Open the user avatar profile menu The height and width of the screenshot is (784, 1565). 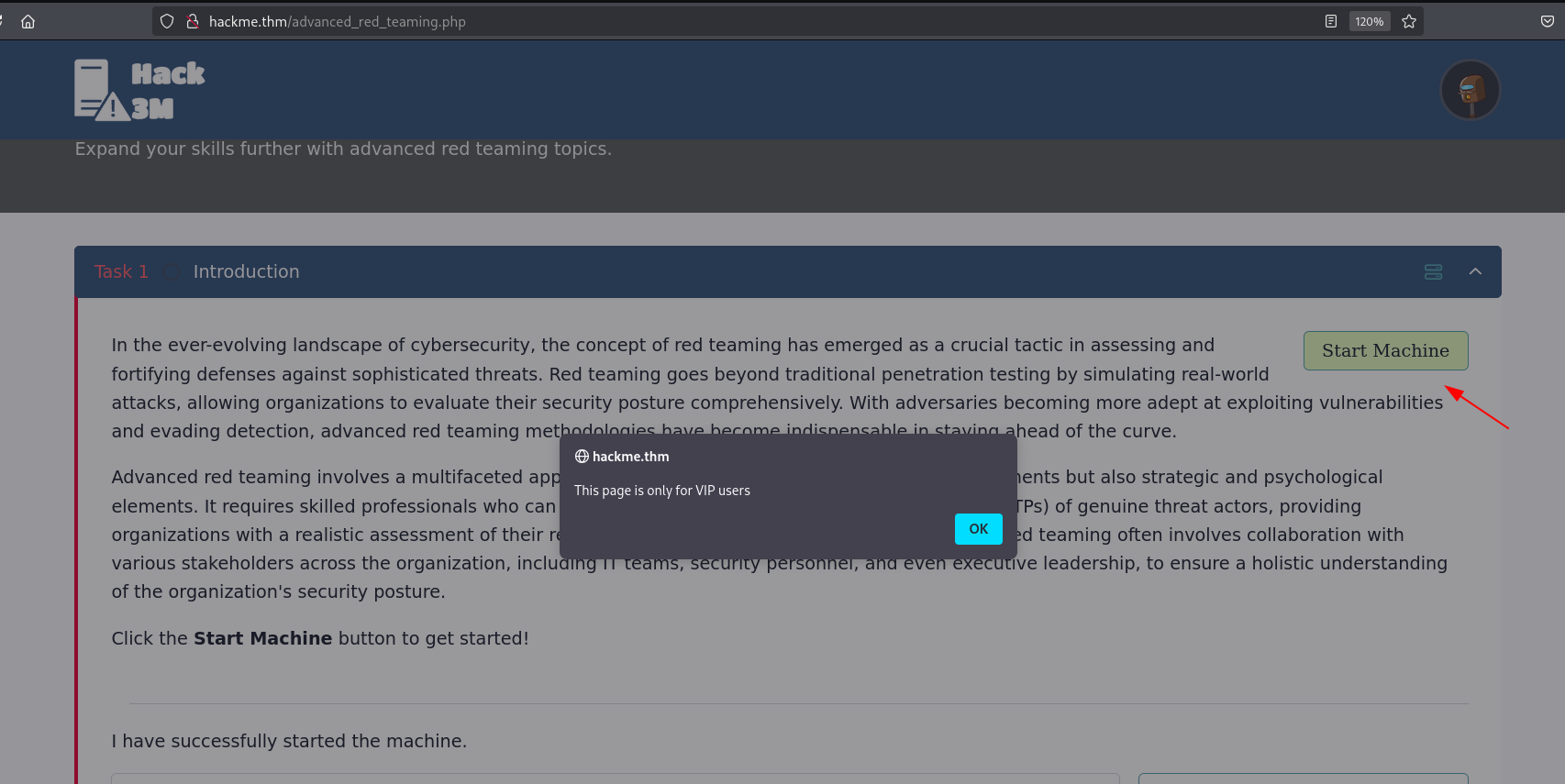[x=1470, y=90]
